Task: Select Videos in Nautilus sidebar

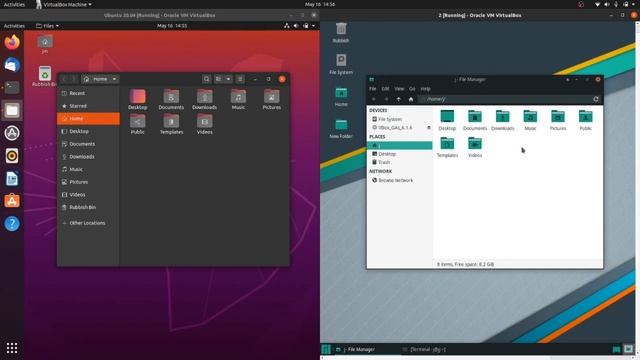Action: click(x=89, y=194)
